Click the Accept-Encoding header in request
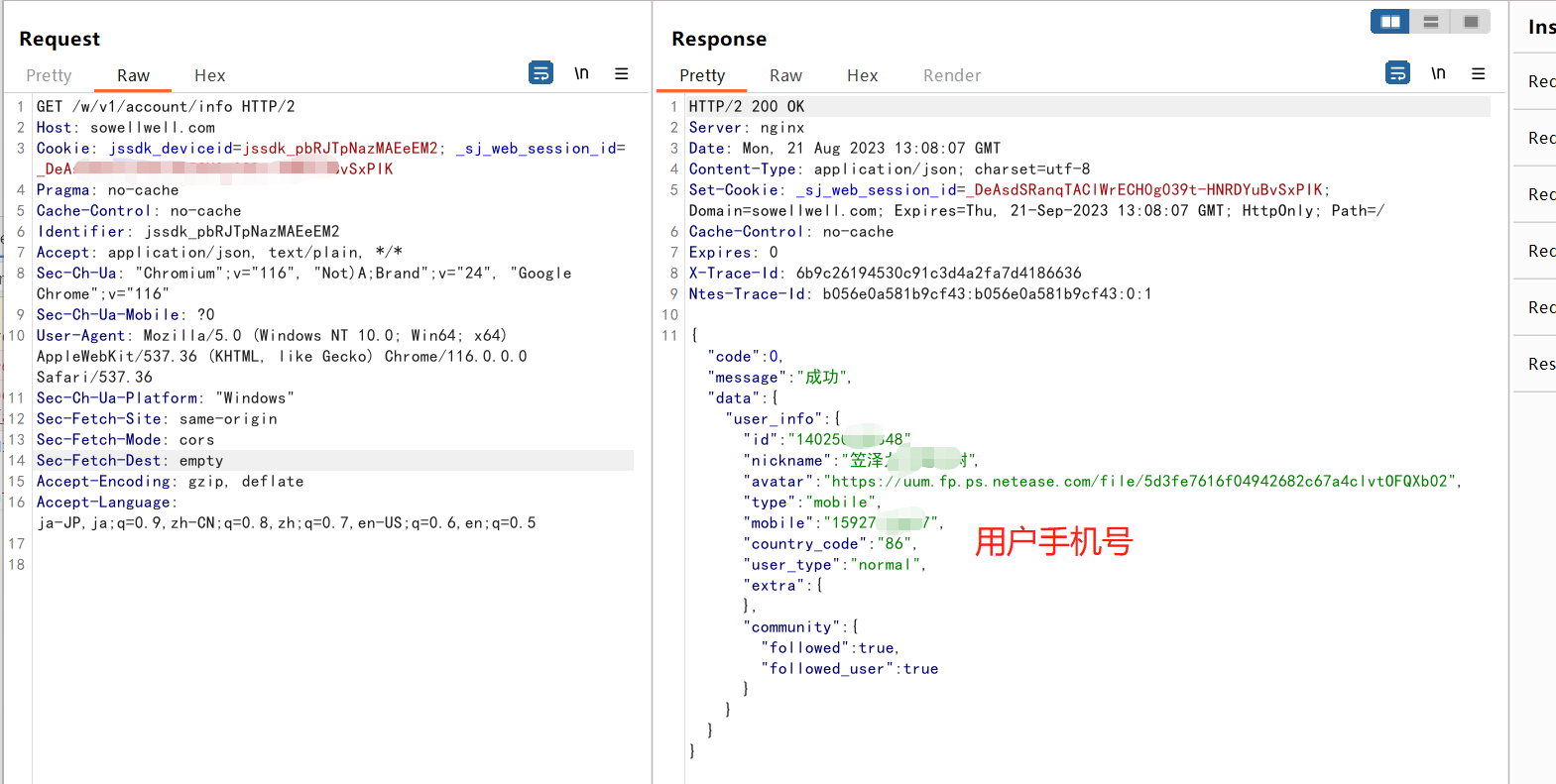 pyautogui.click(x=171, y=481)
